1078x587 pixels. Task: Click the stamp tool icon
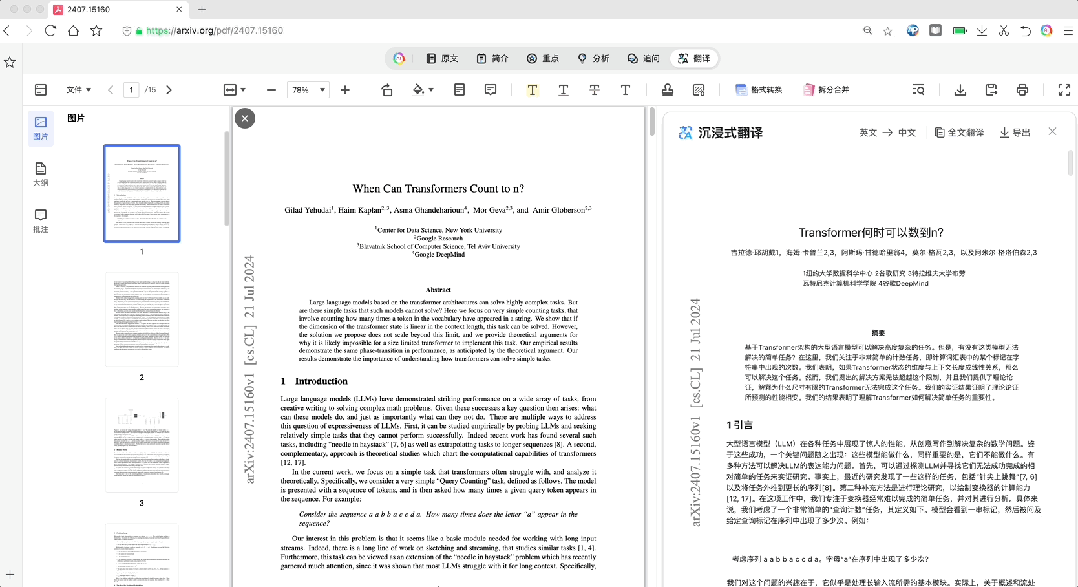click(667, 89)
